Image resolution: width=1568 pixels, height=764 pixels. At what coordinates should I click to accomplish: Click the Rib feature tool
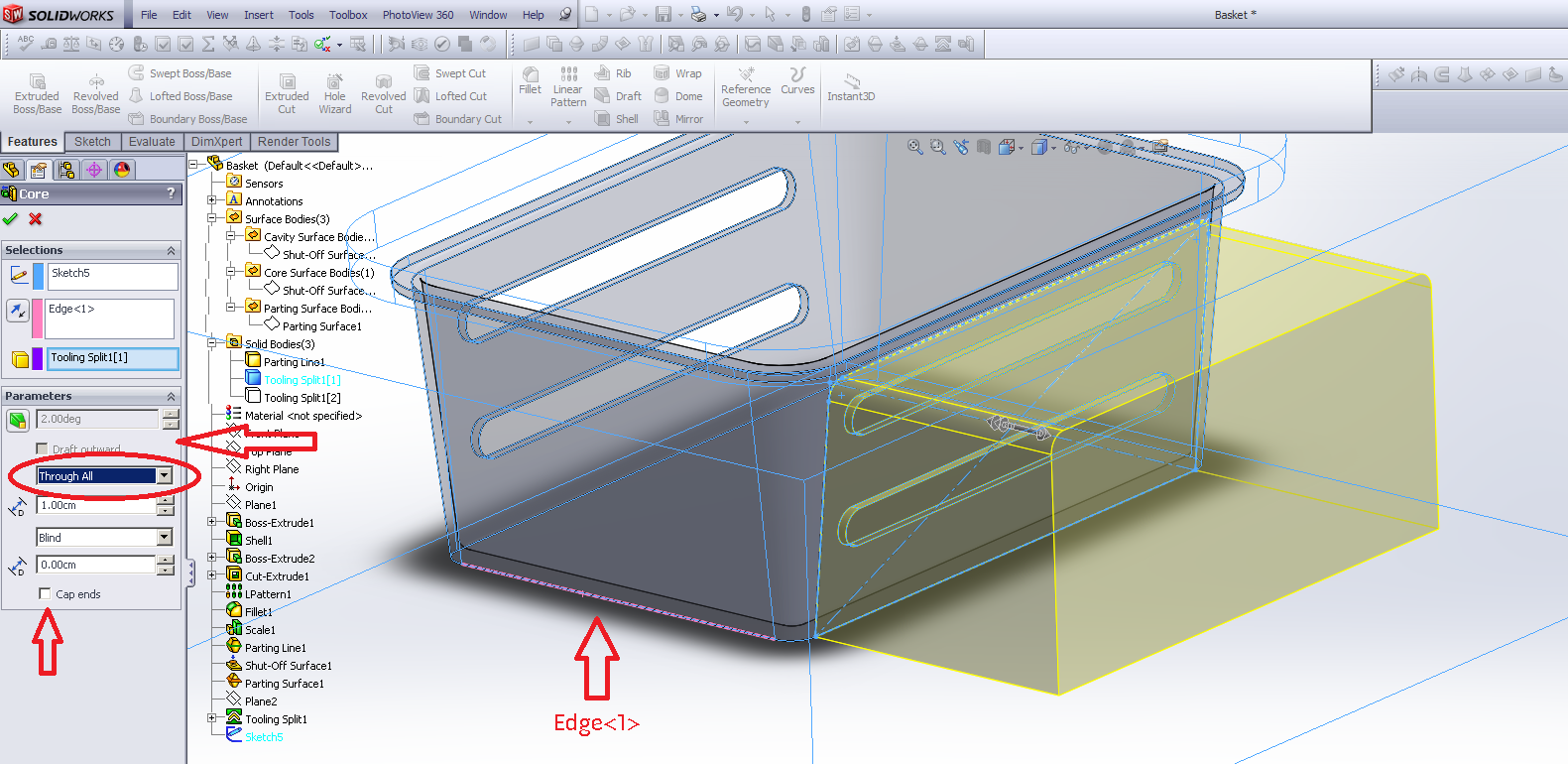(x=613, y=73)
